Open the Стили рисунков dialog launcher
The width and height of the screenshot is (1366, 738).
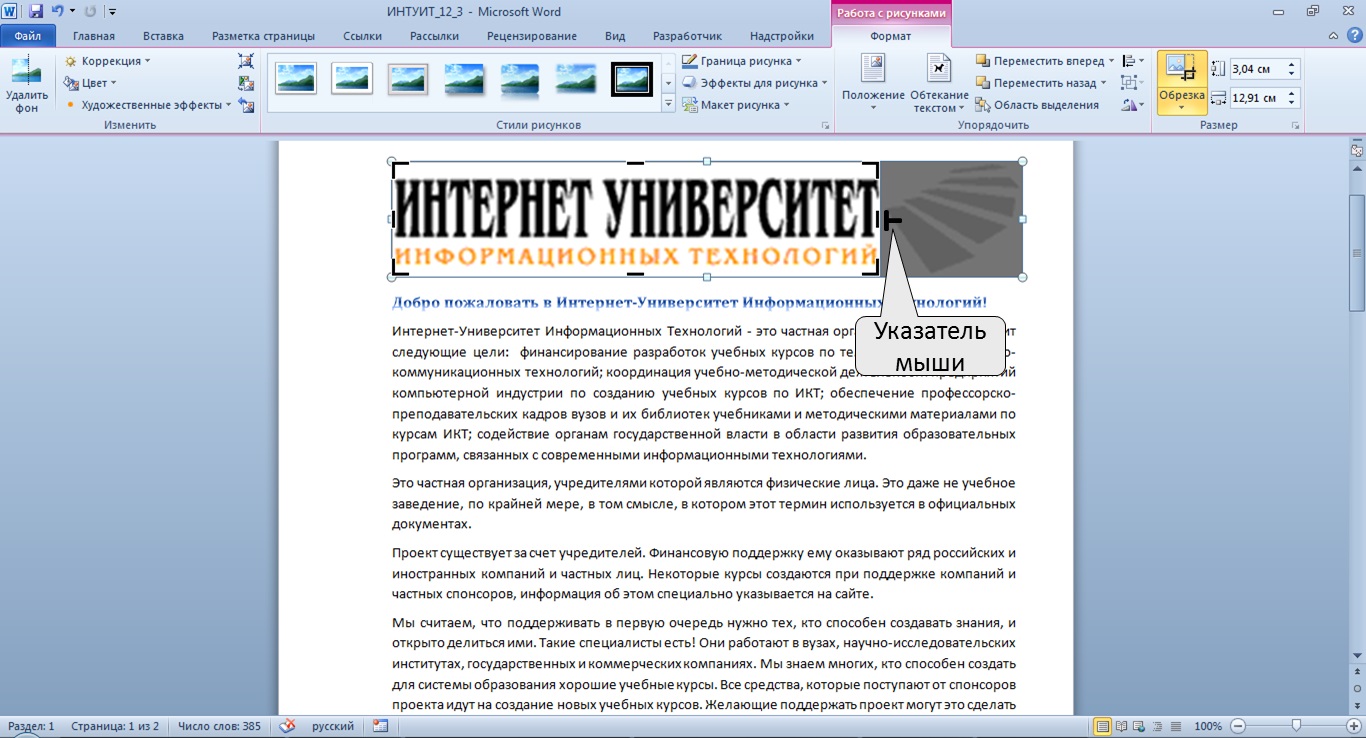(825, 126)
